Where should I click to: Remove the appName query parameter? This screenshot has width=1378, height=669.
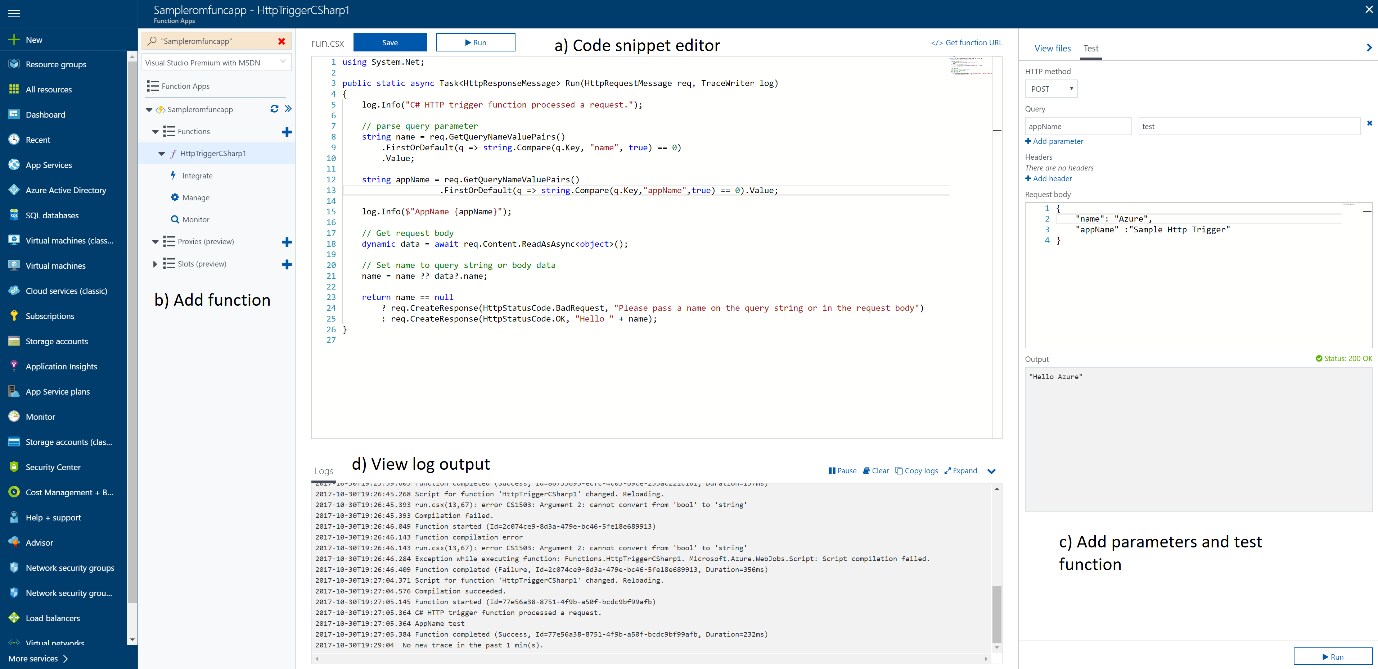[1369, 126]
